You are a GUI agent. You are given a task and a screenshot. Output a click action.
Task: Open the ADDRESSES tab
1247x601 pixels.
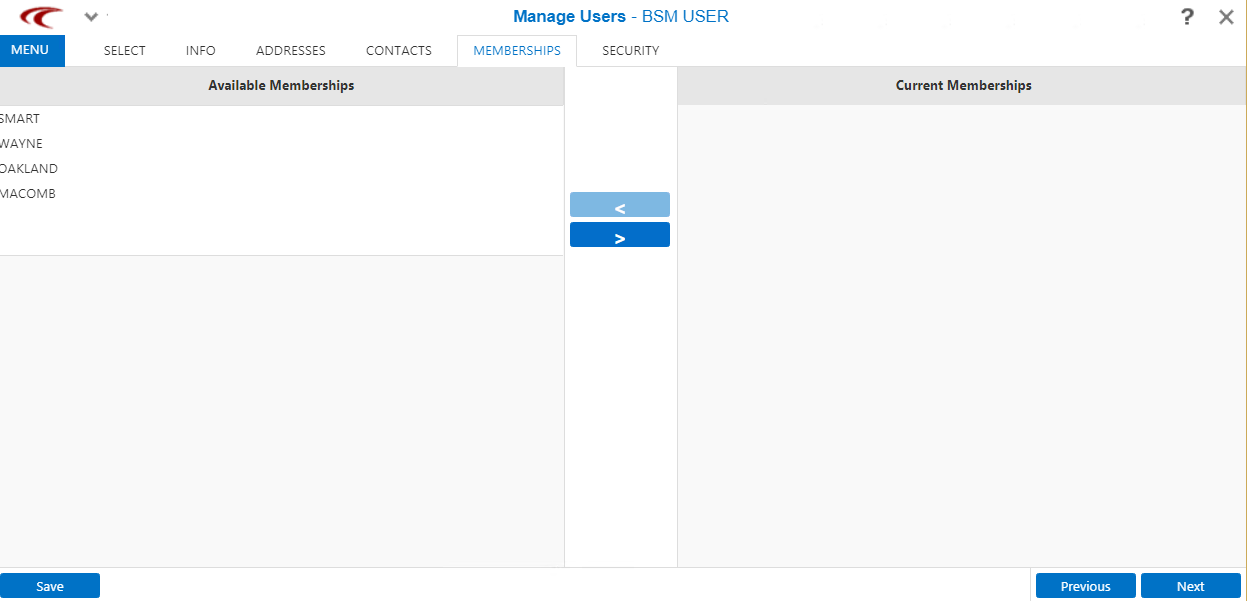point(291,51)
